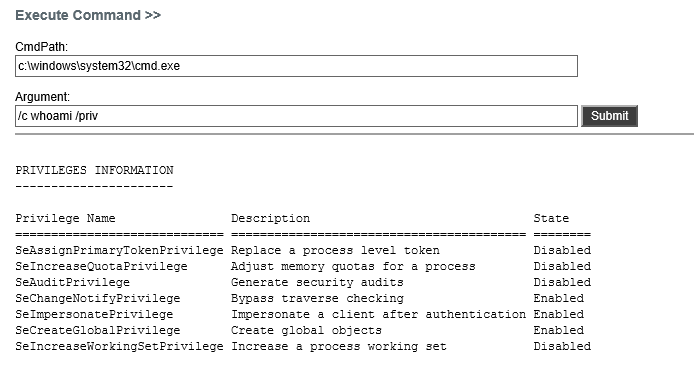
Task: Click the SeChangeNotifyPrivilege entry
Action: click(x=98, y=298)
